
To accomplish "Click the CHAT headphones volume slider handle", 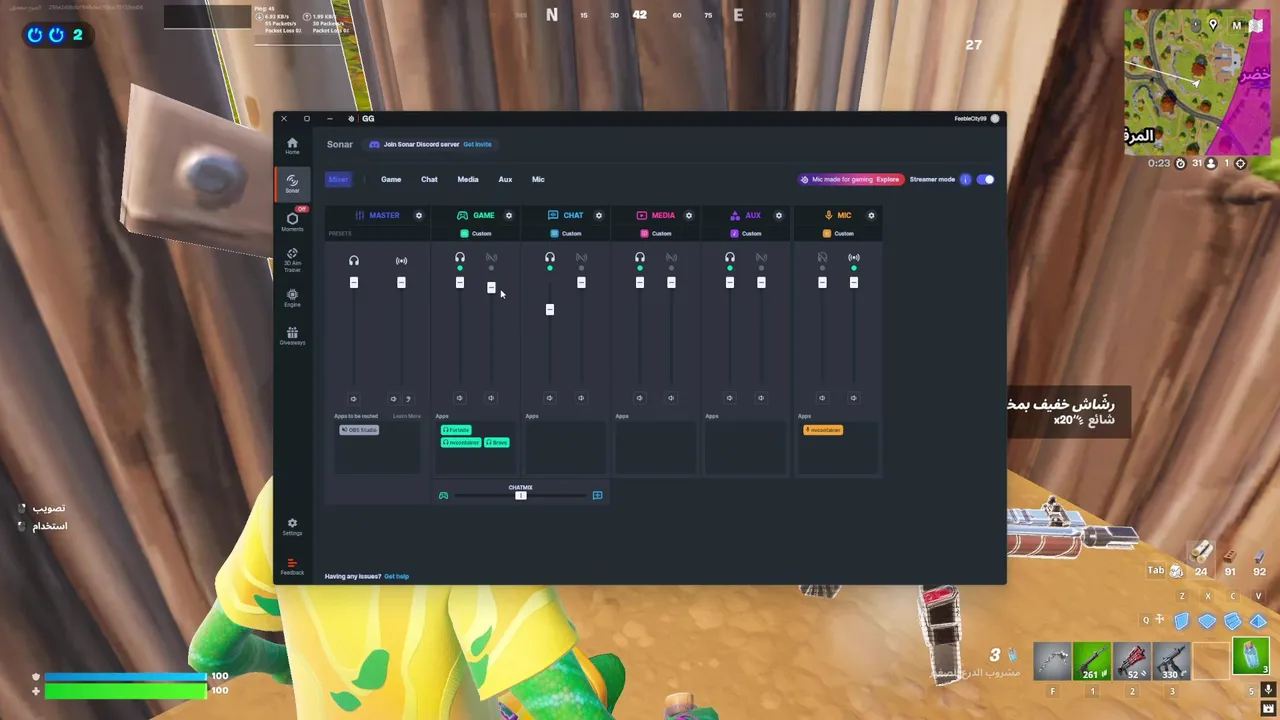I will click(x=549, y=309).
